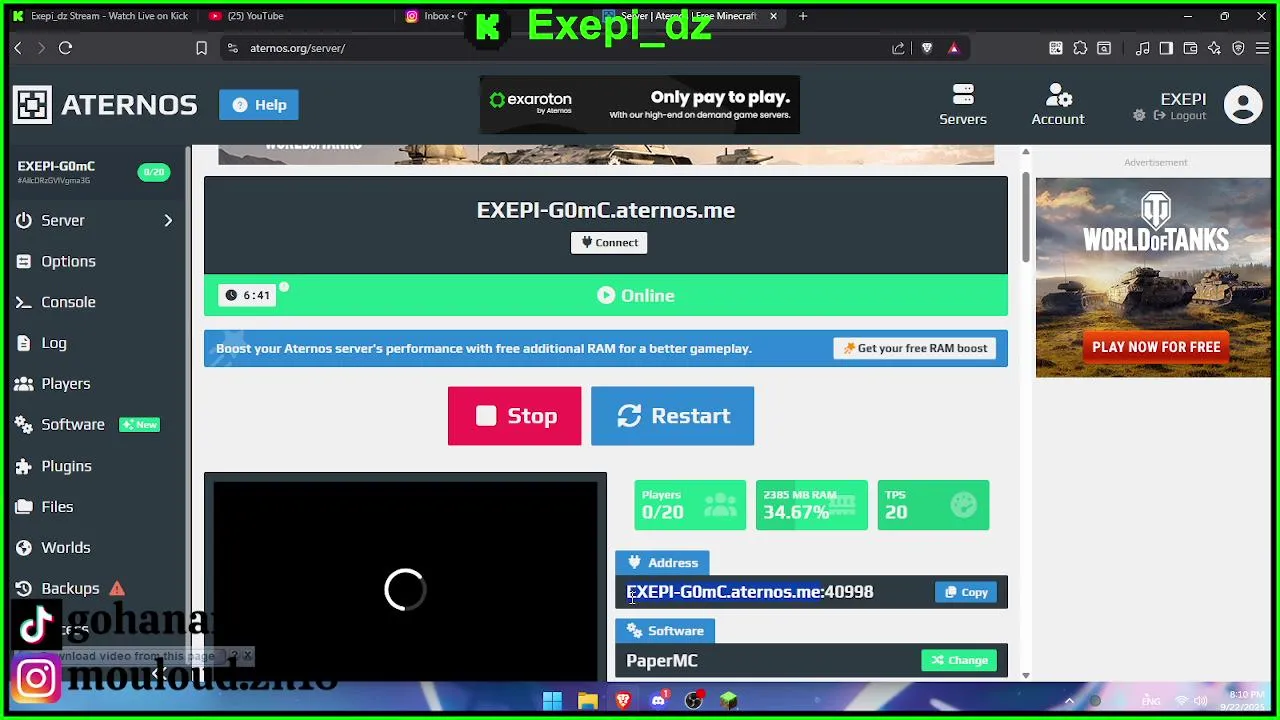Viewport: 1280px width, 720px height.
Task: Switch to the Inbox tab
Action: point(438,16)
